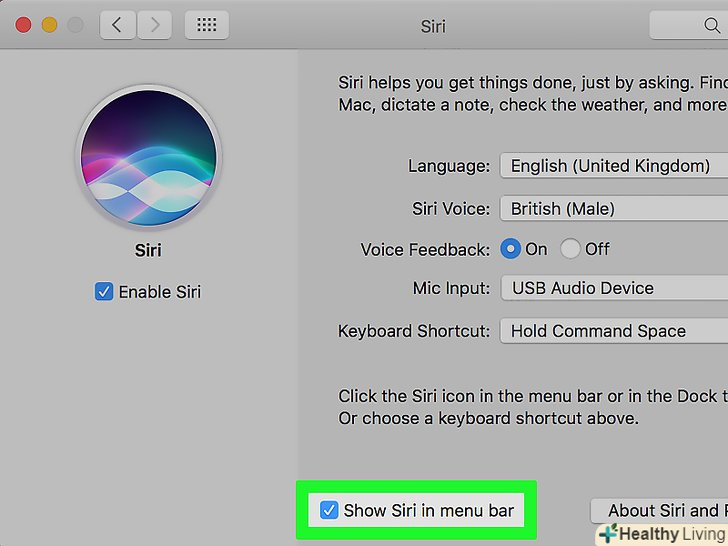Turn Voice Feedback Off
Viewport: 728px width, 546px height.
click(x=570, y=249)
